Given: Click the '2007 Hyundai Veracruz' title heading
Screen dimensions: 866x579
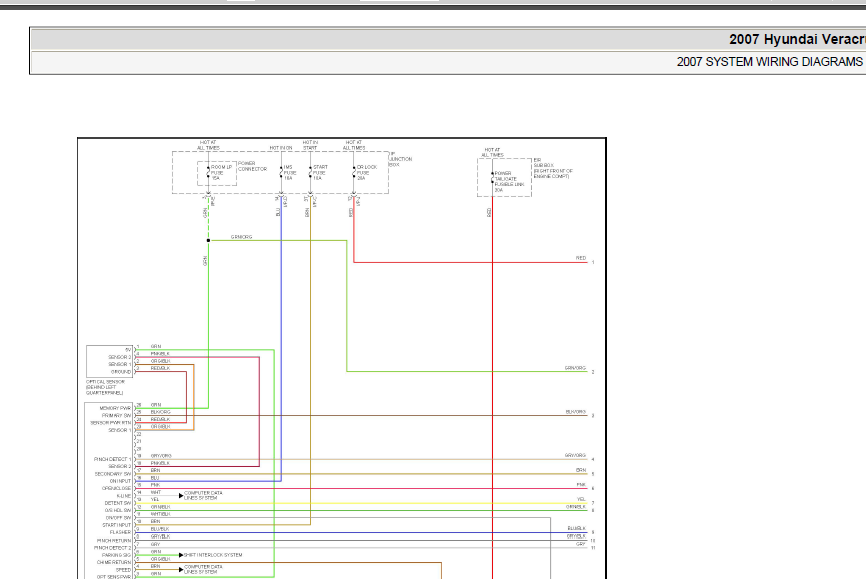Looking at the screenshot, I should 797,40.
